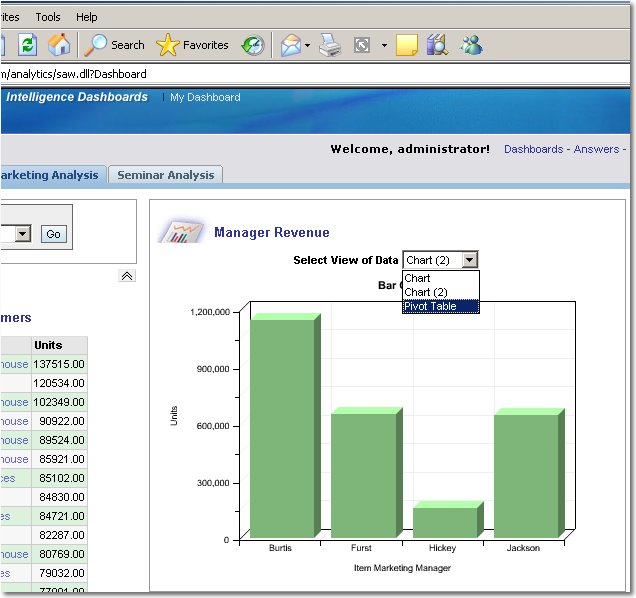636x598 pixels.
Task: Open Select View of Data dropdown
Action: coord(440,260)
